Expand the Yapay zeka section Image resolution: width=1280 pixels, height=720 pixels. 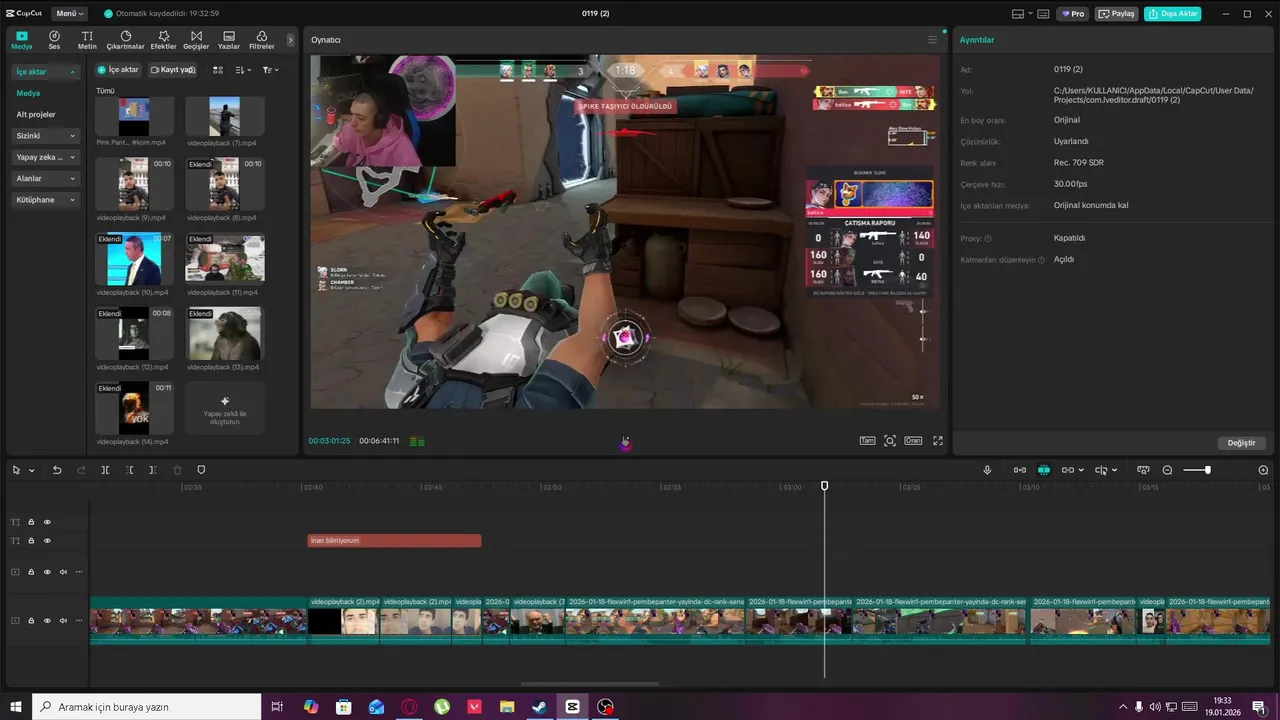coord(46,157)
